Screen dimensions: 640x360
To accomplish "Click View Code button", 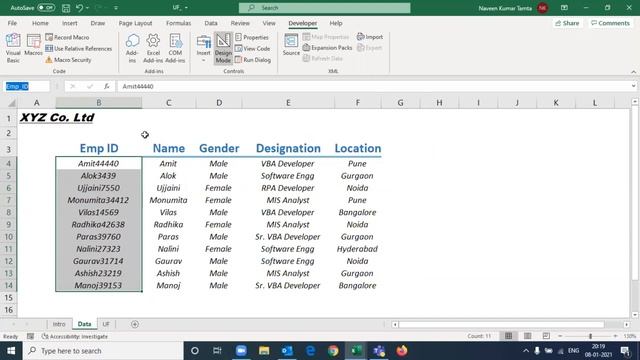I will pyautogui.click(x=253, y=49).
